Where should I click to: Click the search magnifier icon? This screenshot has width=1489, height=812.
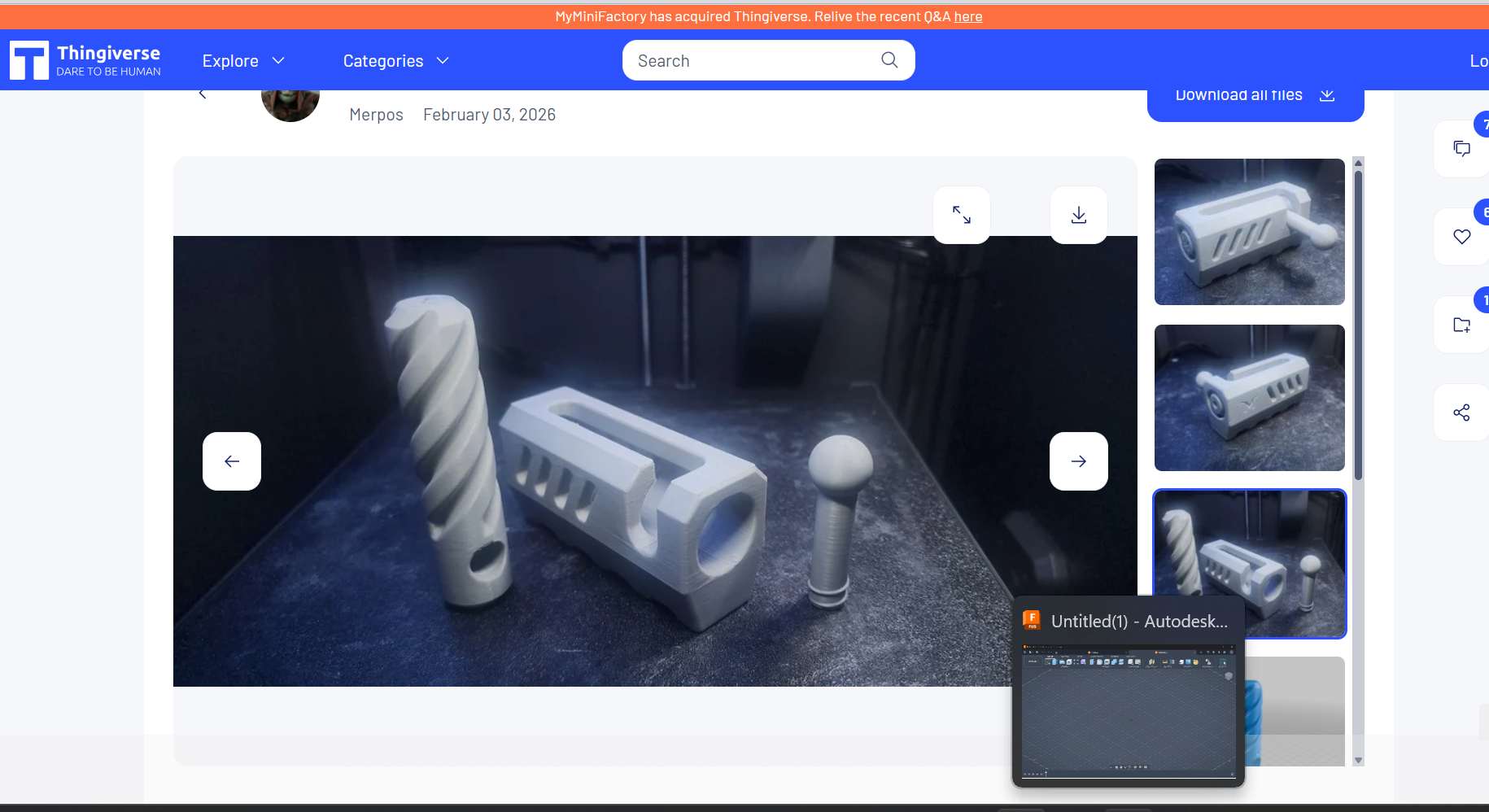(x=889, y=59)
